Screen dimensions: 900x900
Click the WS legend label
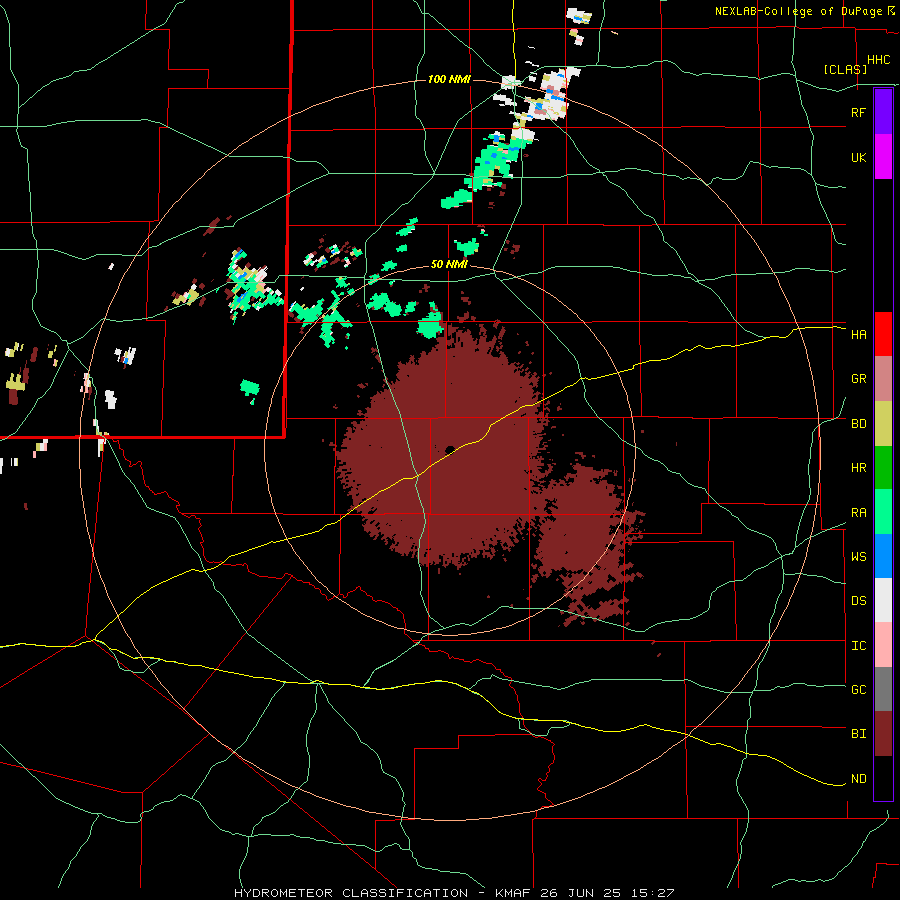coord(858,557)
